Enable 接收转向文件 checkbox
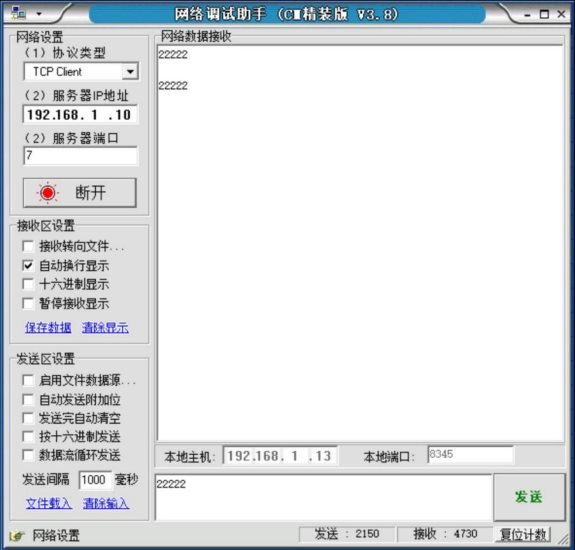 tap(28, 246)
